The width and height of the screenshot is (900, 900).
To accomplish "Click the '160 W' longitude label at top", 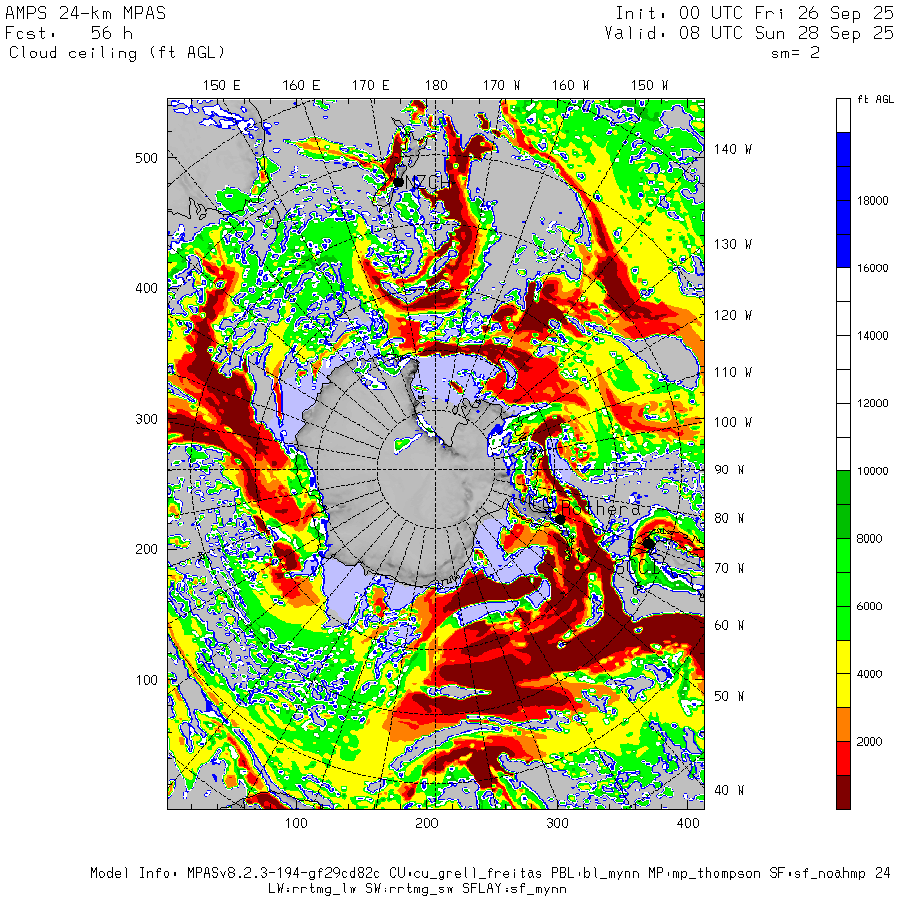I will coord(571,86).
